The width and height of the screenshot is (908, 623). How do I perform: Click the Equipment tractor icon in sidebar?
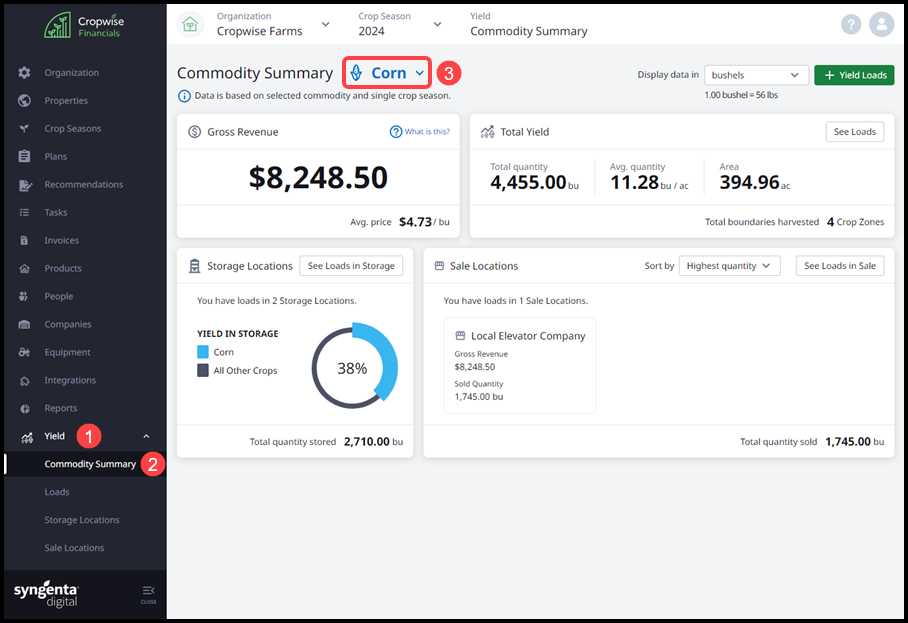coord(24,352)
